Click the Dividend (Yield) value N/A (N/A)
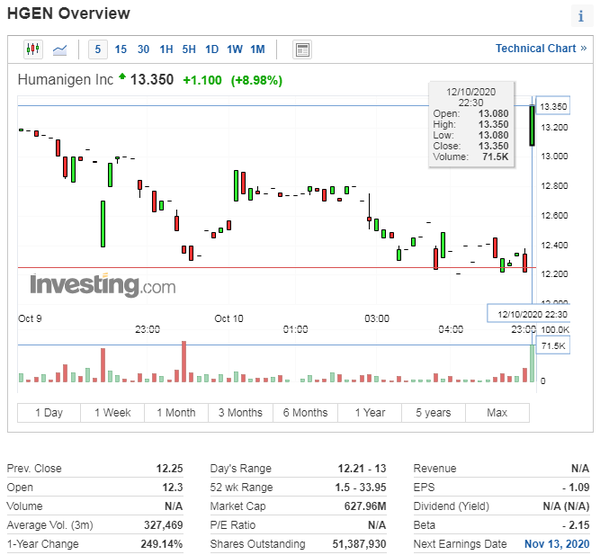 [x=566, y=506]
